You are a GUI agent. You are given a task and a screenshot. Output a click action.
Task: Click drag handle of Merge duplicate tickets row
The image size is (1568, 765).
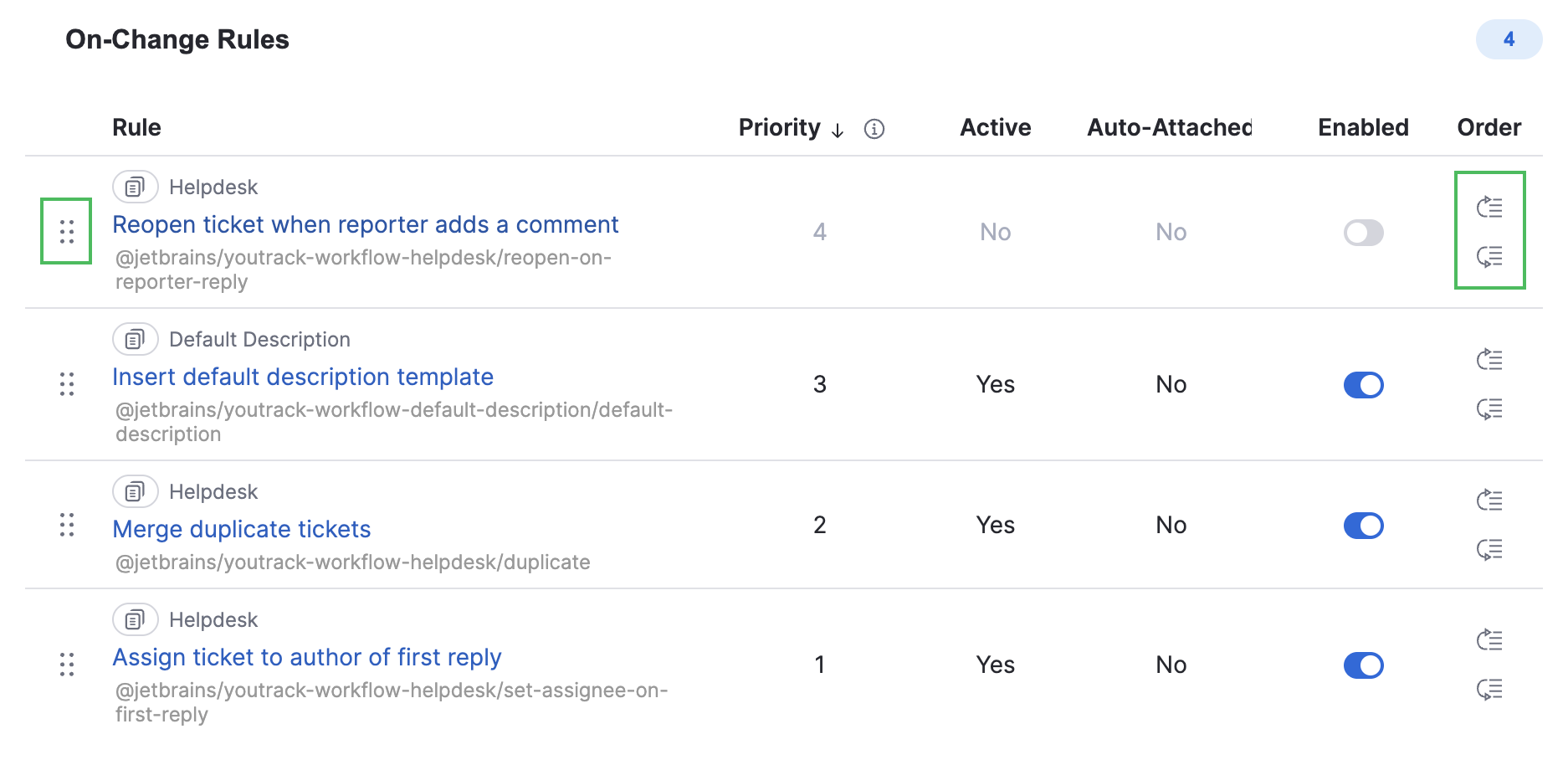coord(67,525)
